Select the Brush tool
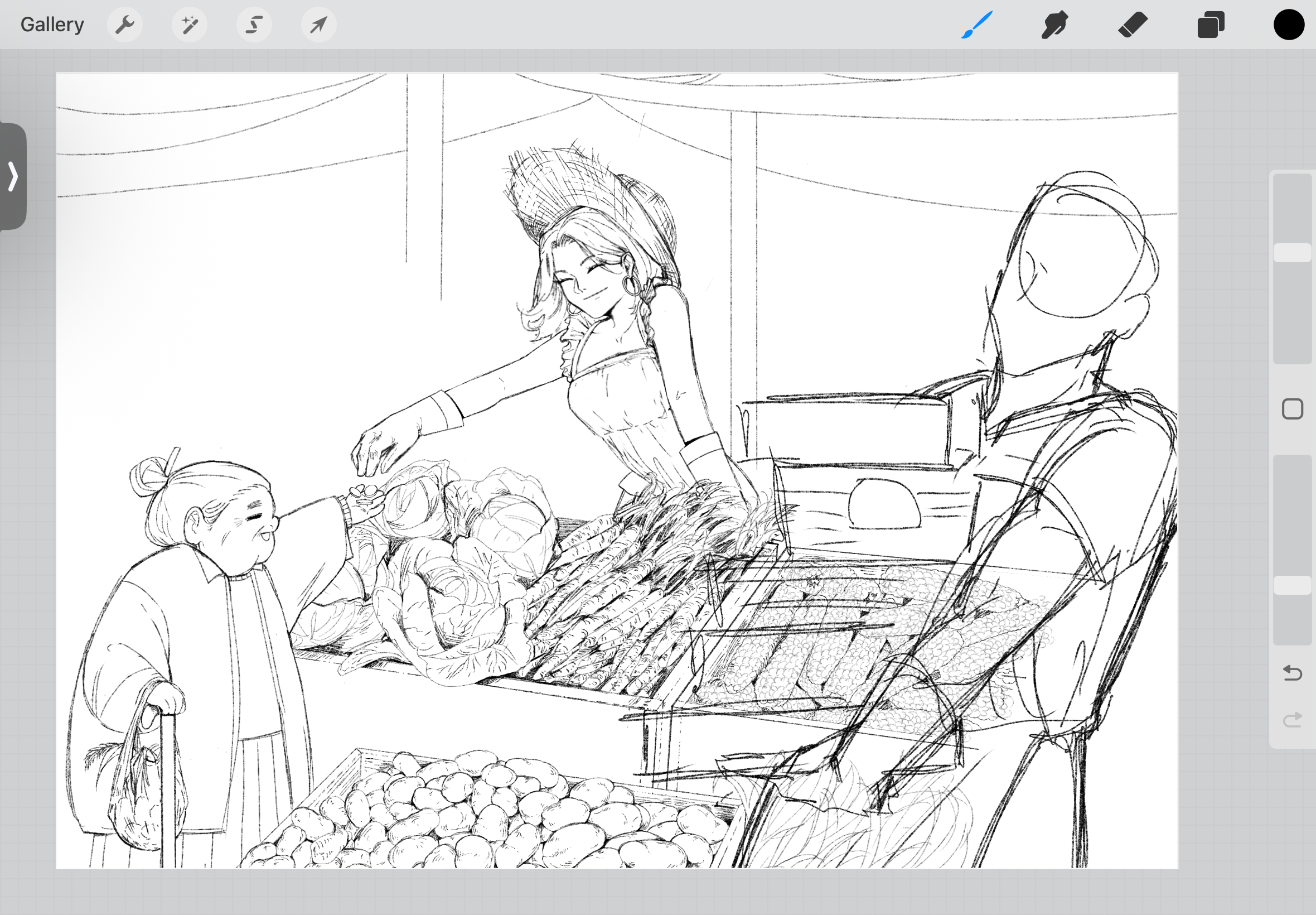This screenshot has height=915, width=1316. click(x=977, y=25)
